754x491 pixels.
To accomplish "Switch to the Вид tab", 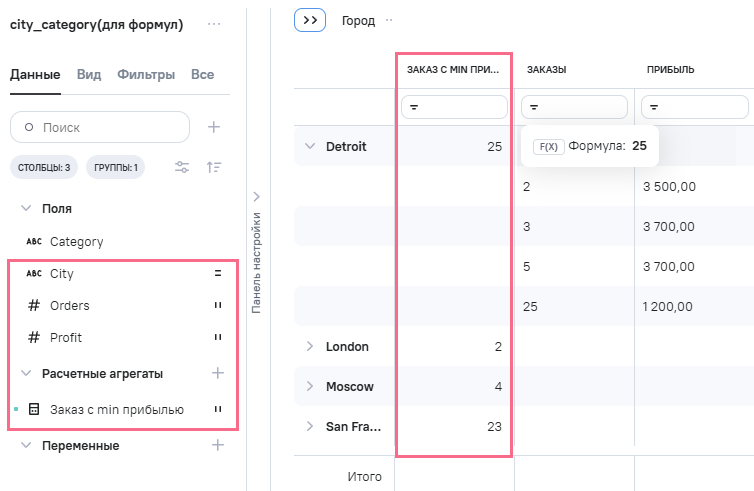I will [89, 74].
